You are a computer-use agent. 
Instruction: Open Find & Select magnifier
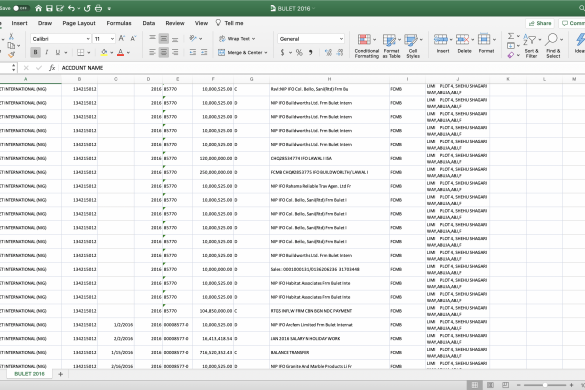[x=551, y=39]
